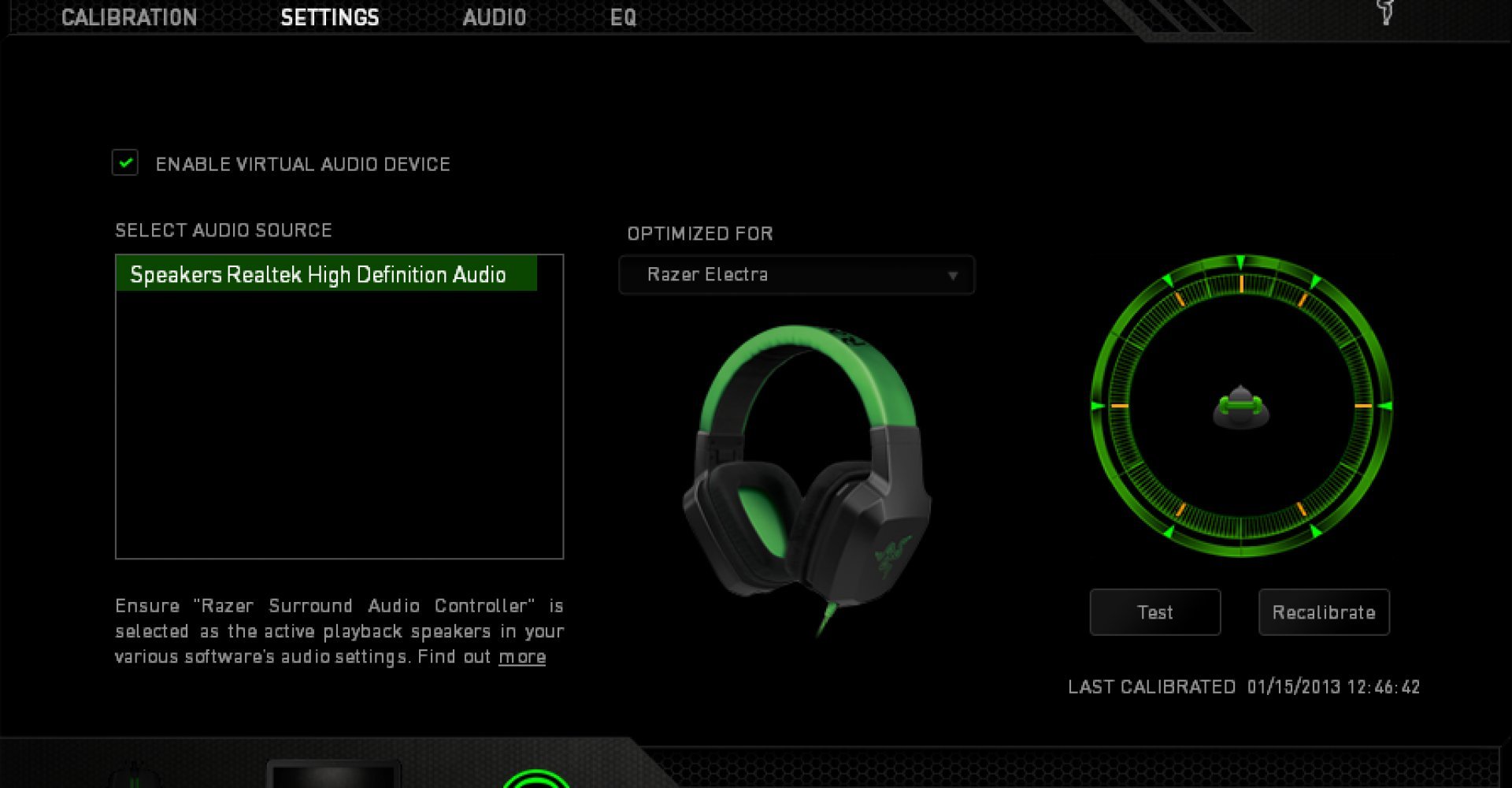This screenshot has height=788, width=1512.
Task: Click the Optimized For label
Action: (x=700, y=233)
